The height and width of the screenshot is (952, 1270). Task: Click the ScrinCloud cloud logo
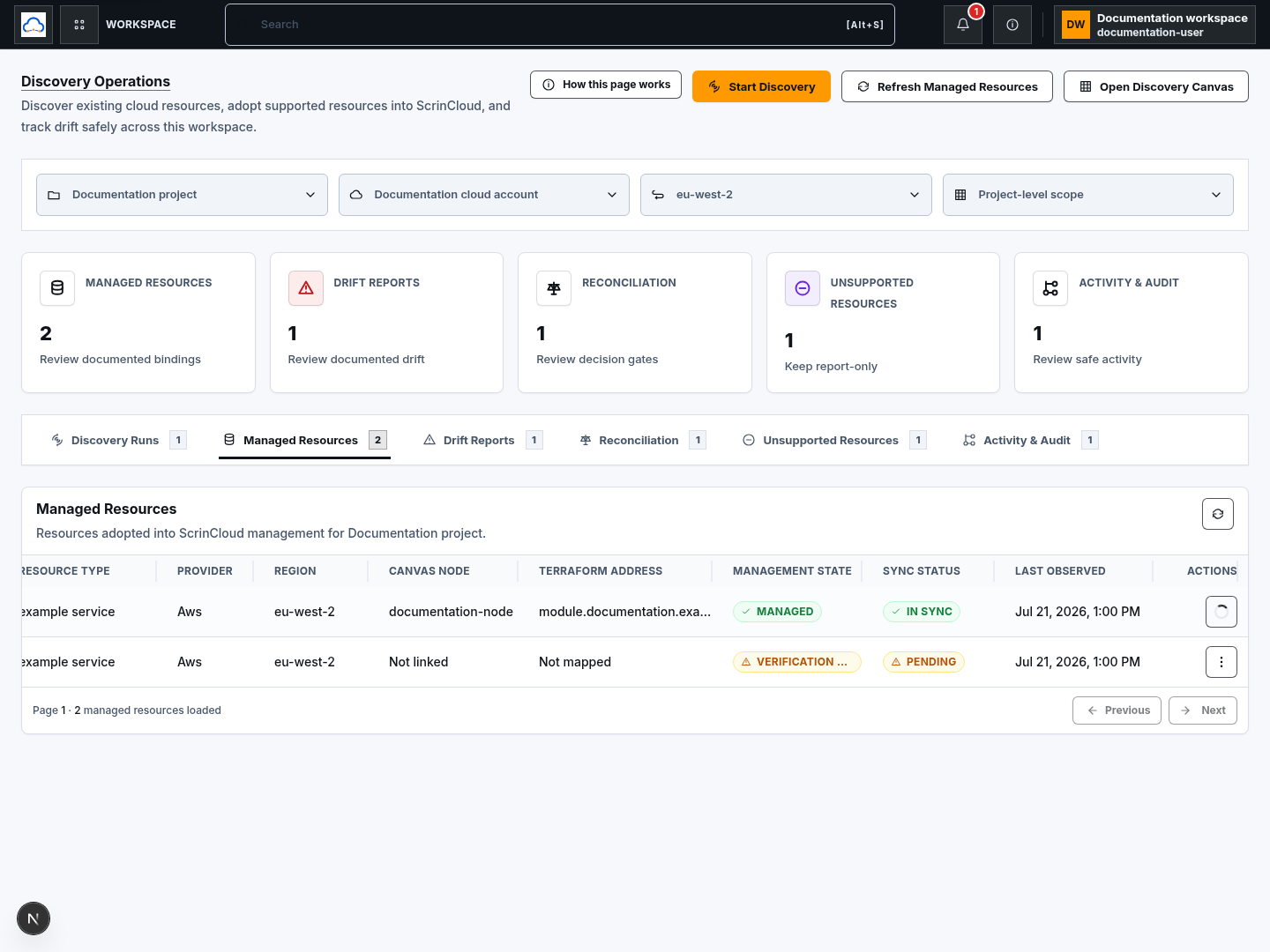click(x=34, y=25)
